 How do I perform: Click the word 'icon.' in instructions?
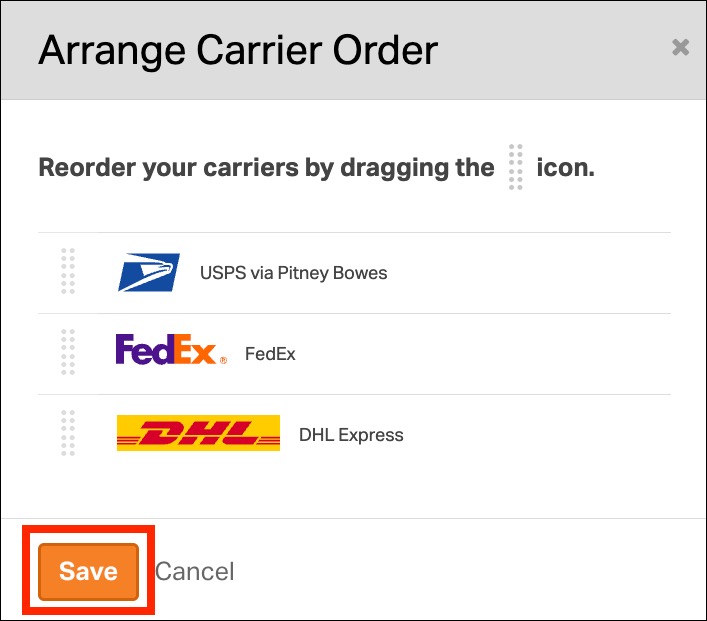(565, 167)
